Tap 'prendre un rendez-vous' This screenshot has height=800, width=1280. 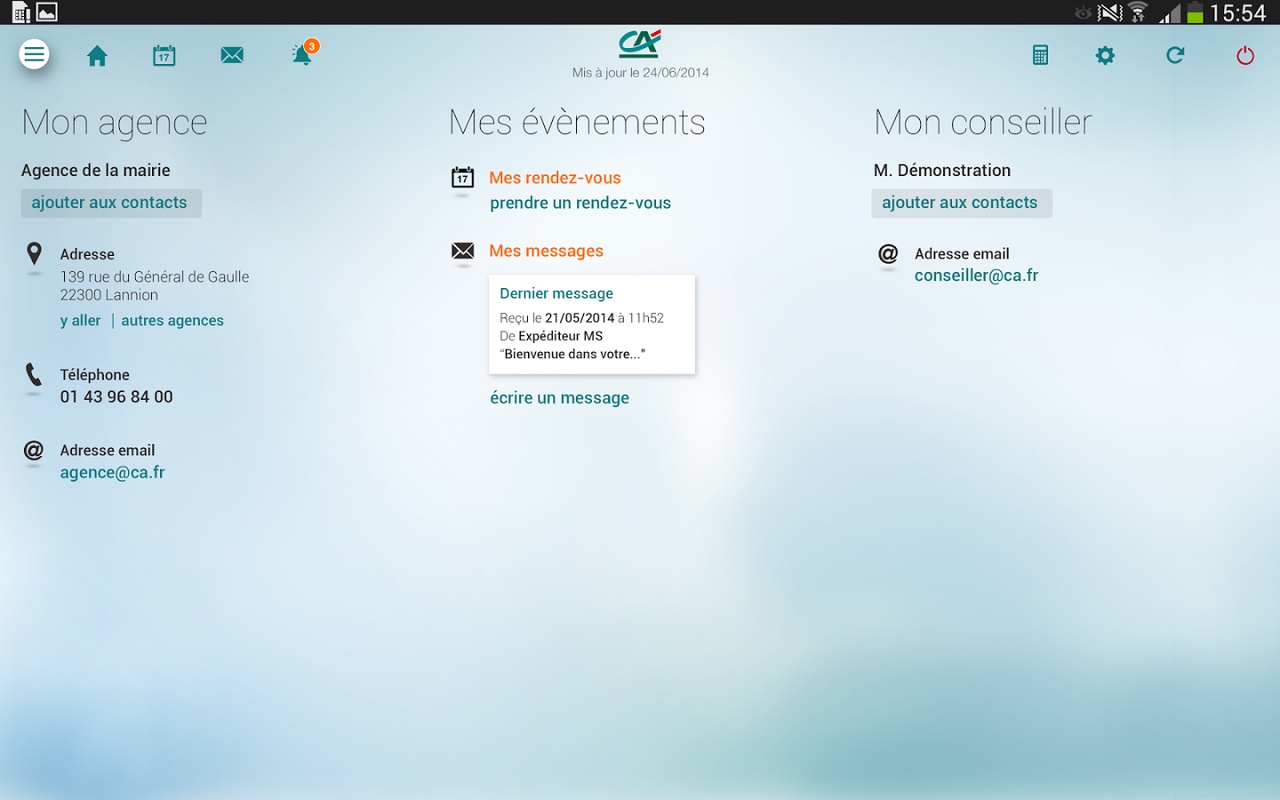580,203
